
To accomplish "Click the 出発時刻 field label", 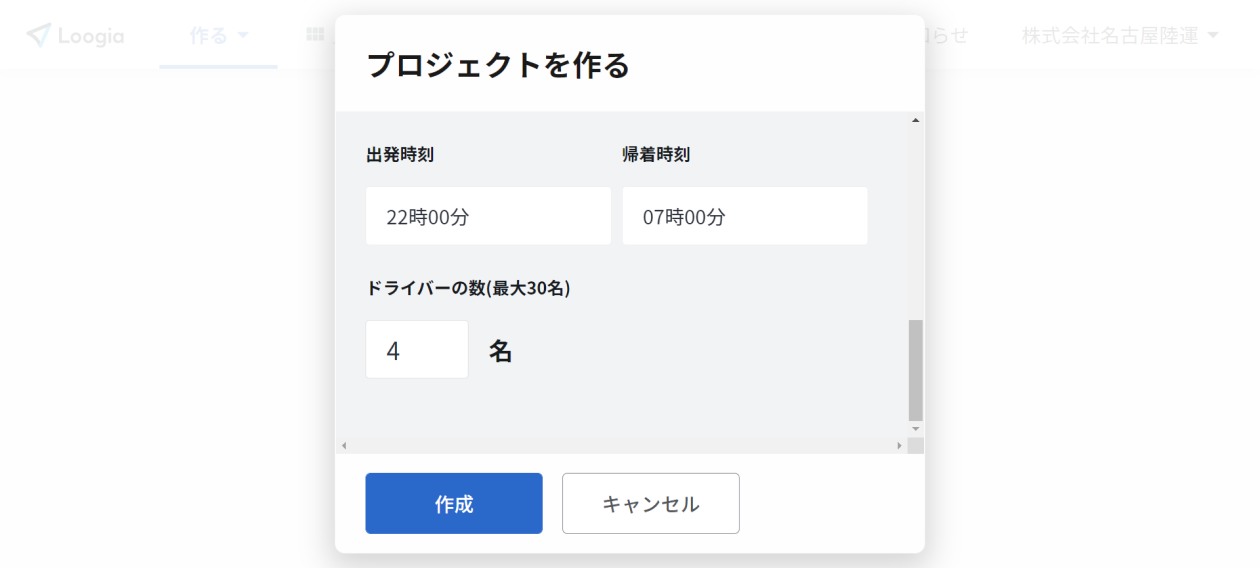I will tap(400, 155).
